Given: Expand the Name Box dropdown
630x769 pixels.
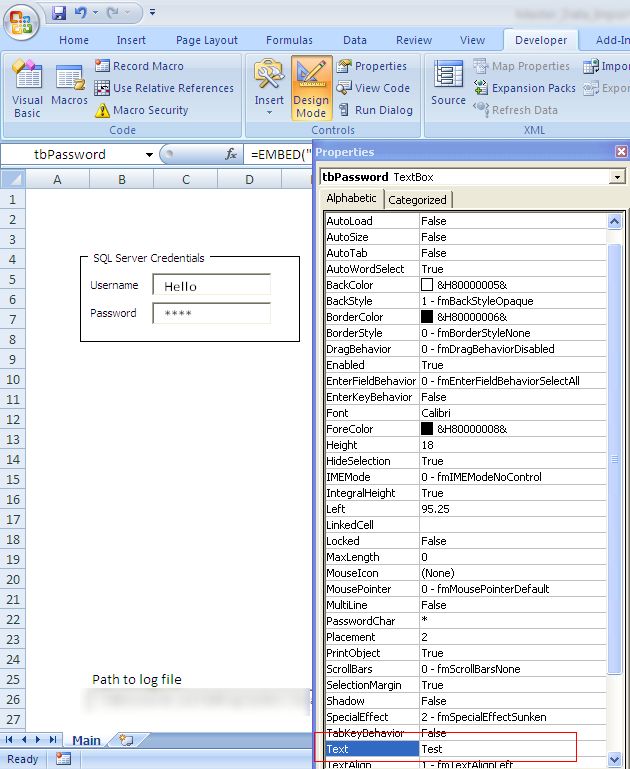Looking at the screenshot, I should click(x=149, y=155).
